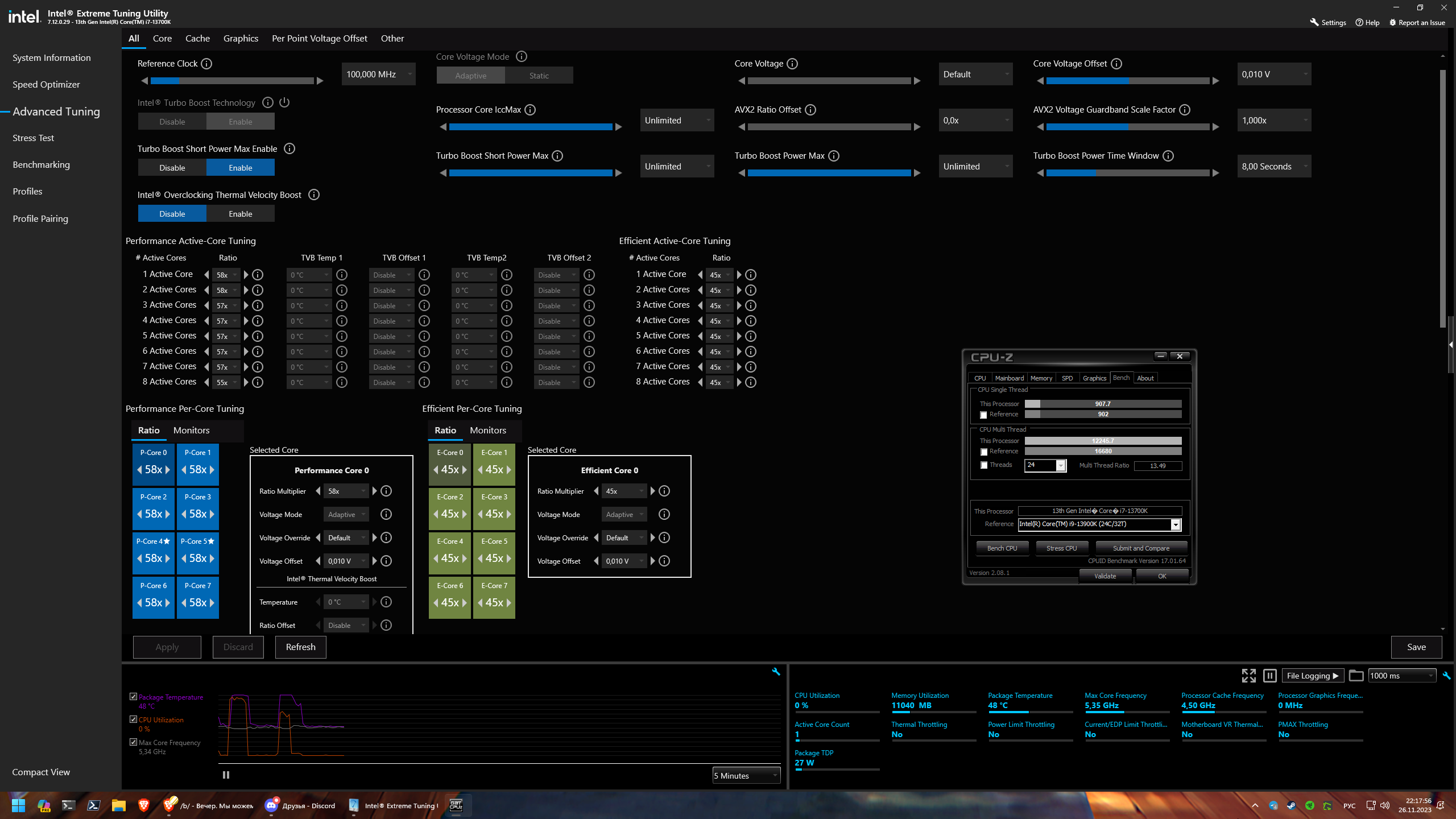Switch to Performance Per-Core Monitors tab
Viewport: 1456px width, 819px height.
click(191, 431)
